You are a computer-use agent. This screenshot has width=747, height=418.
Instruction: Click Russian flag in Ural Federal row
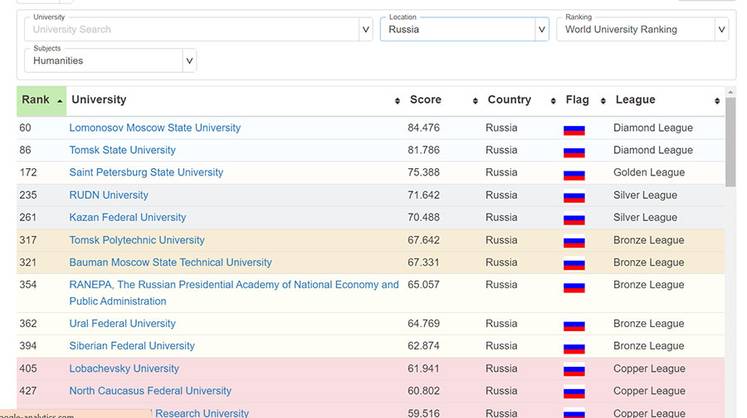tap(574, 325)
